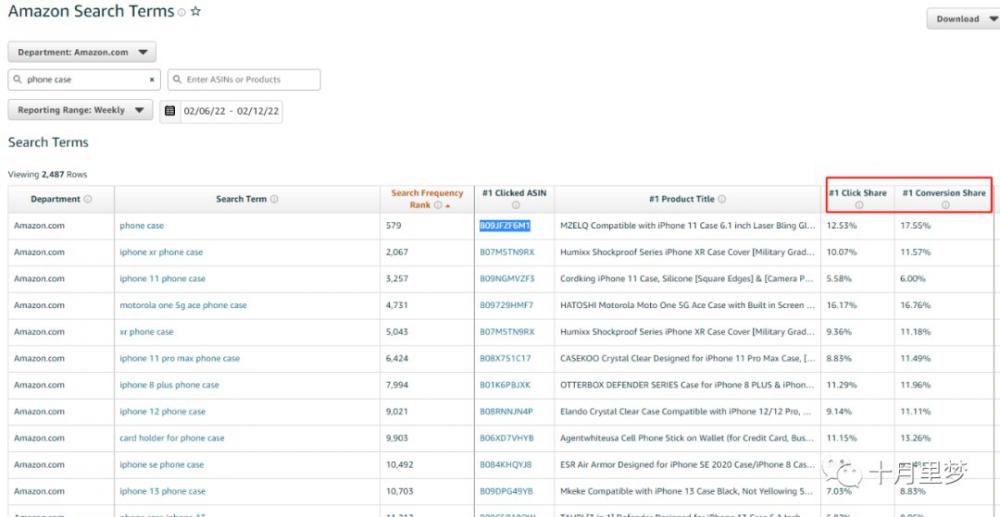This screenshot has height=517, width=1000.
Task: Click ASIN link B08X751C17
Action: [x=505, y=358]
